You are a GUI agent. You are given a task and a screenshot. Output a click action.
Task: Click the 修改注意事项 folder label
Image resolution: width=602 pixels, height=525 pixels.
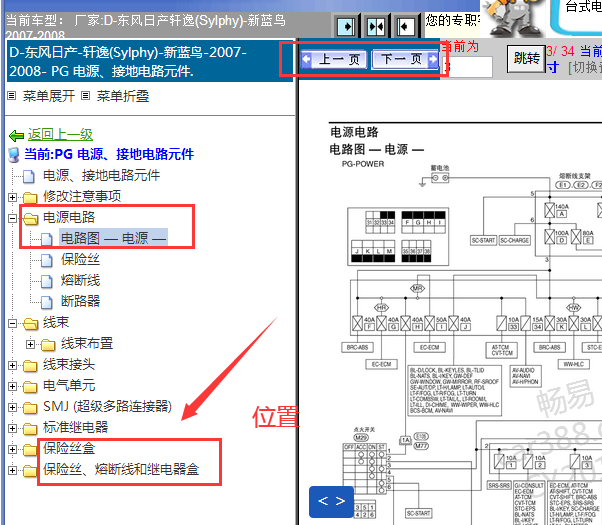pyautogui.click(x=82, y=196)
